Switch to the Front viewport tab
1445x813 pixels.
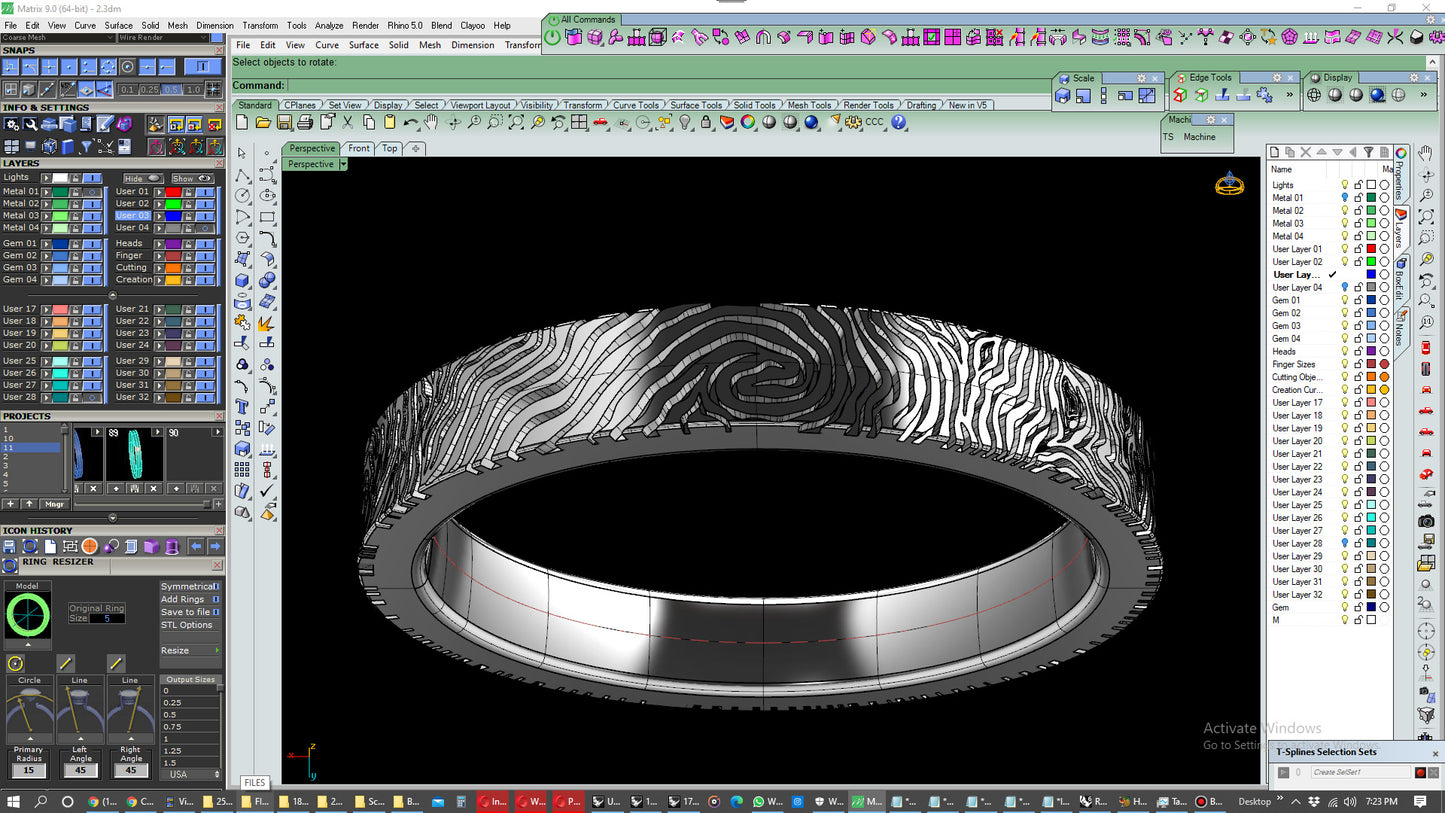tap(359, 148)
